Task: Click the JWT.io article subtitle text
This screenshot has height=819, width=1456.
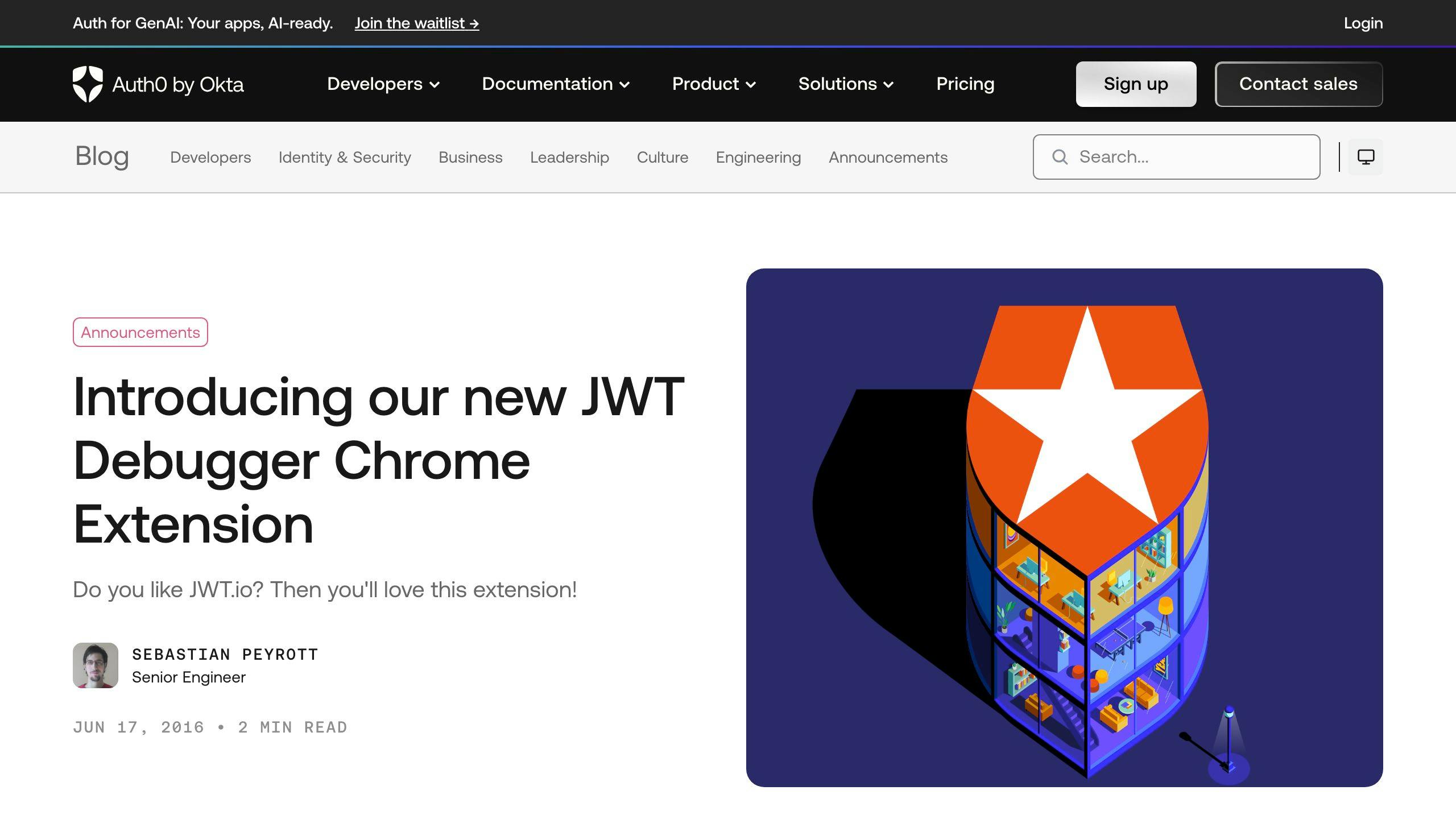Action: tap(325, 590)
